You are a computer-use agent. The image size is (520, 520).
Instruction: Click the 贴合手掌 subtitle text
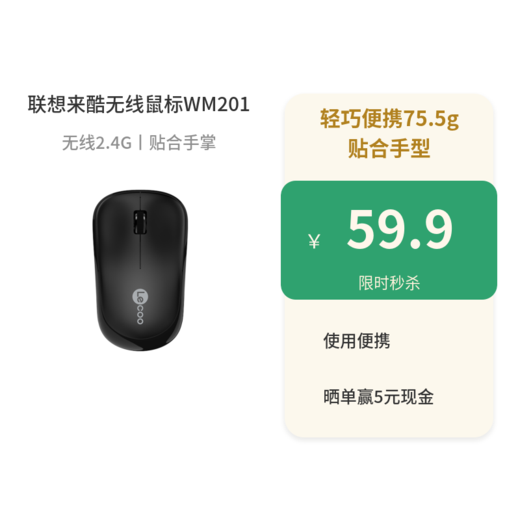(x=182, y=143)
